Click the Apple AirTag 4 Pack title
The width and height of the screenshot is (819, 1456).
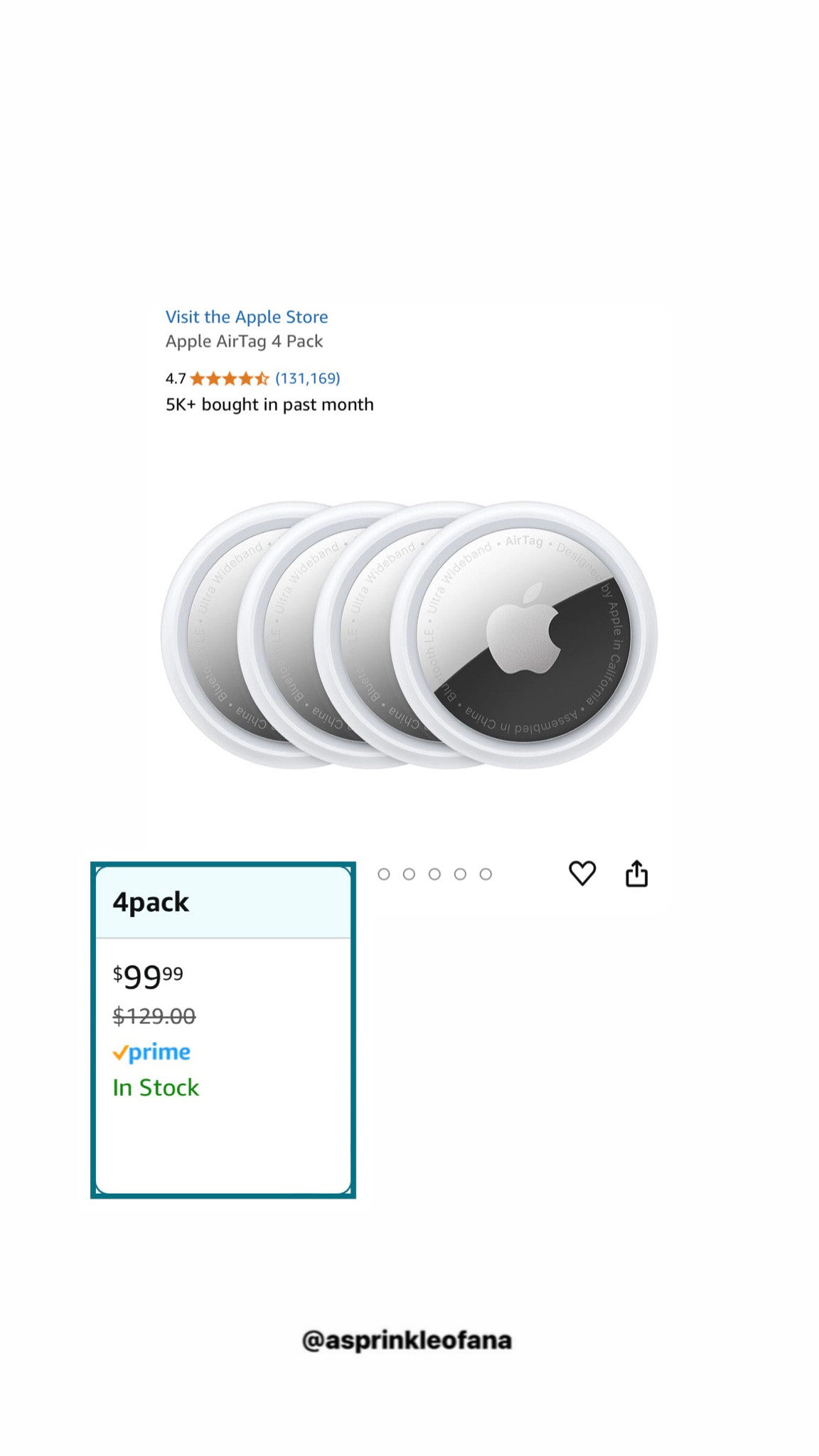coord(243,342)
